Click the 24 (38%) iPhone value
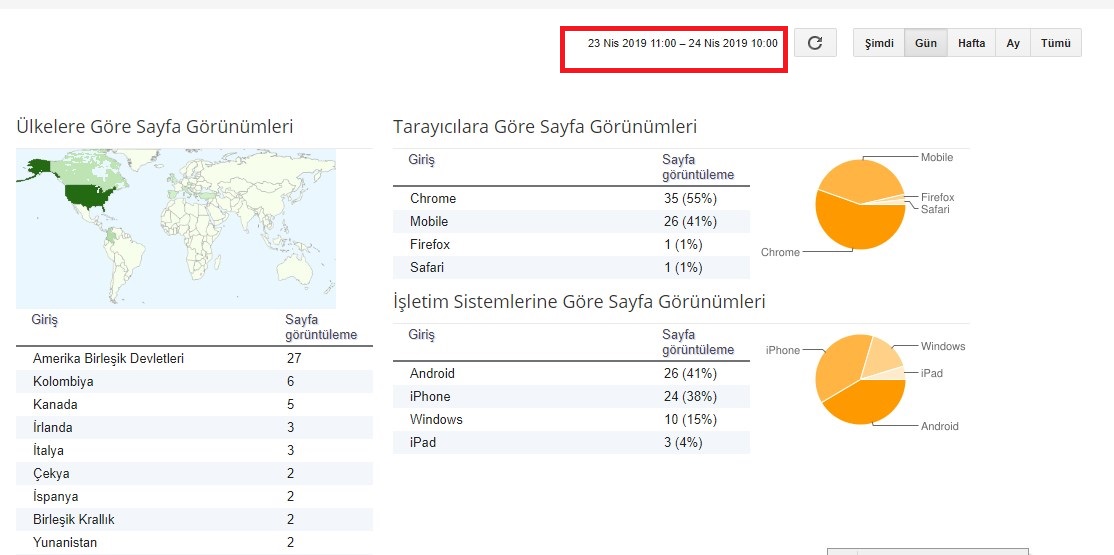1114x555 pixels. (691, 396)
